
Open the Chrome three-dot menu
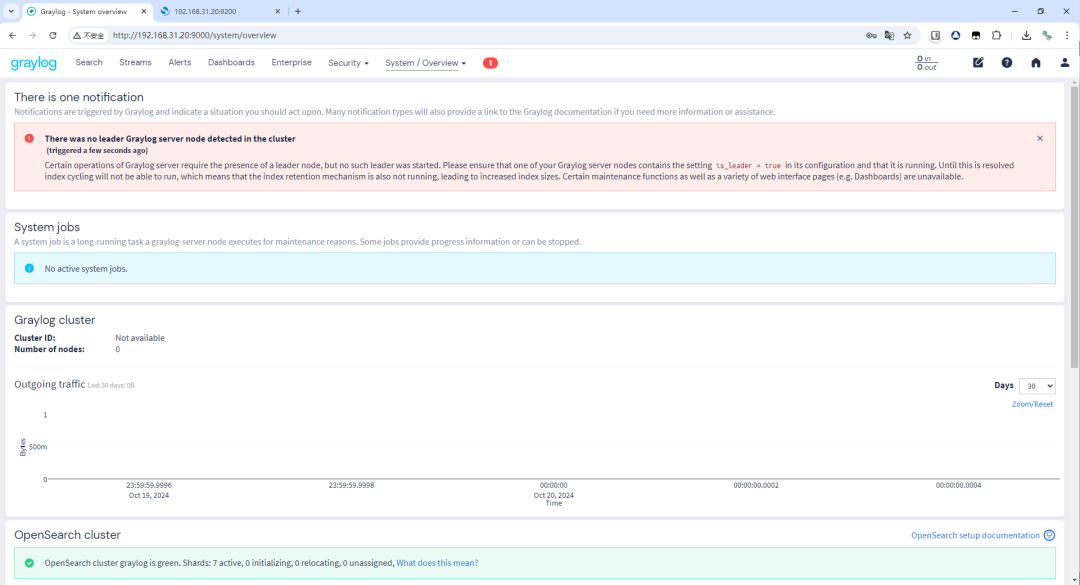pos(1067,35)
